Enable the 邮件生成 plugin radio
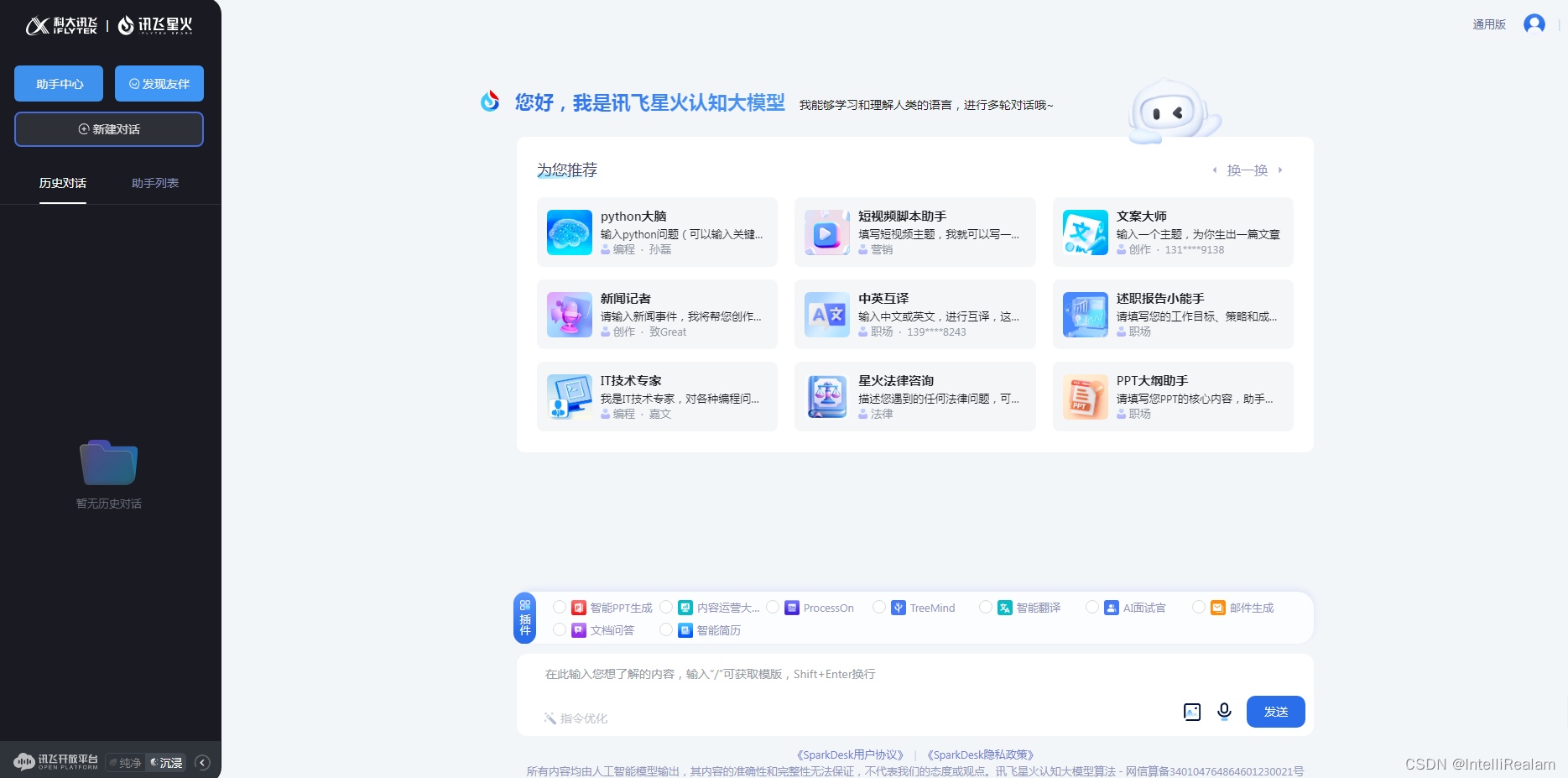 point(1199,607)
